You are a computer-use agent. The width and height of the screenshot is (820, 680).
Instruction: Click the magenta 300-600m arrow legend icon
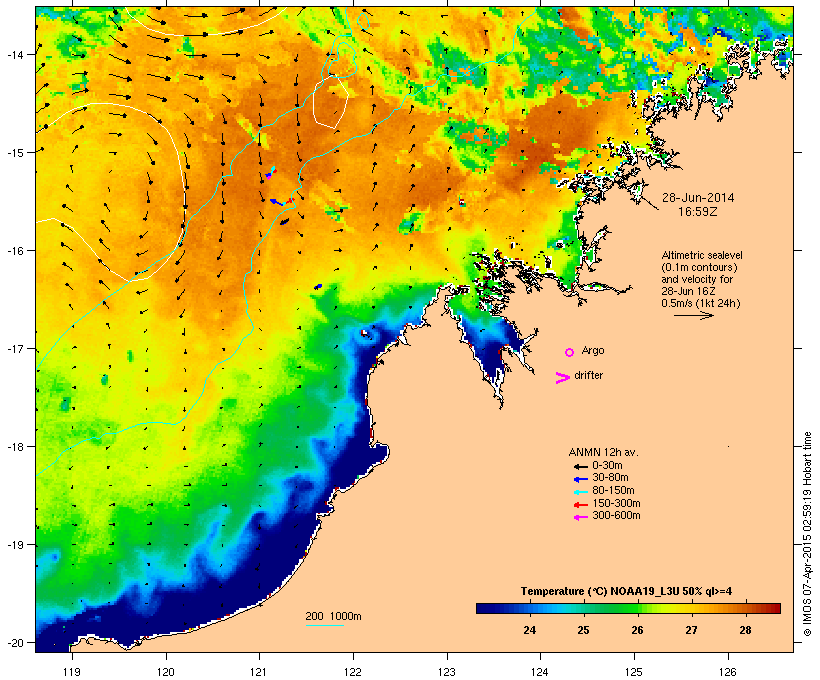pyautogui.click(x=580, y=517)
